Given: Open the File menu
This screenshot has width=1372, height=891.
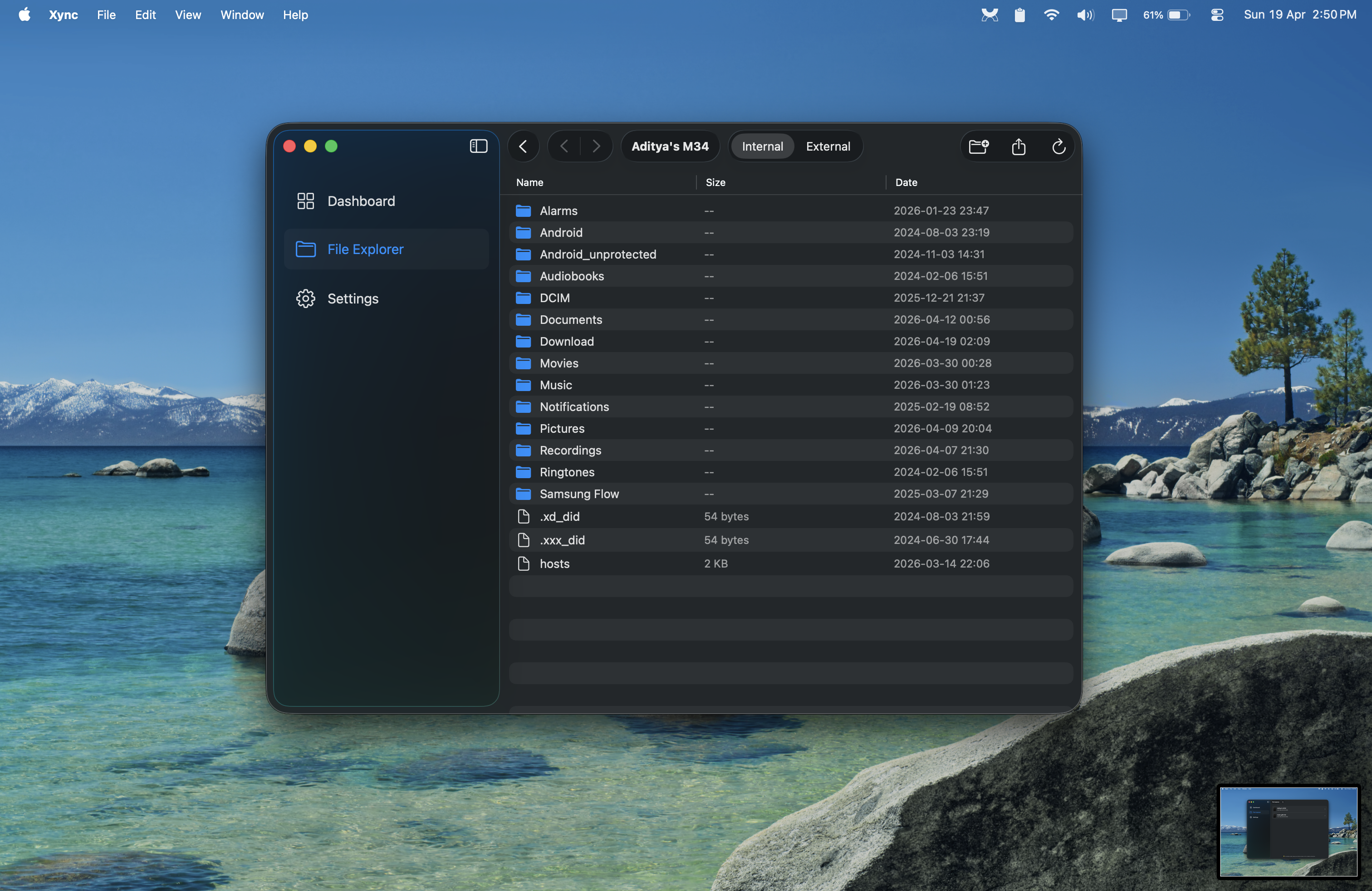Looking at the screenshot, I should (106, 15).
